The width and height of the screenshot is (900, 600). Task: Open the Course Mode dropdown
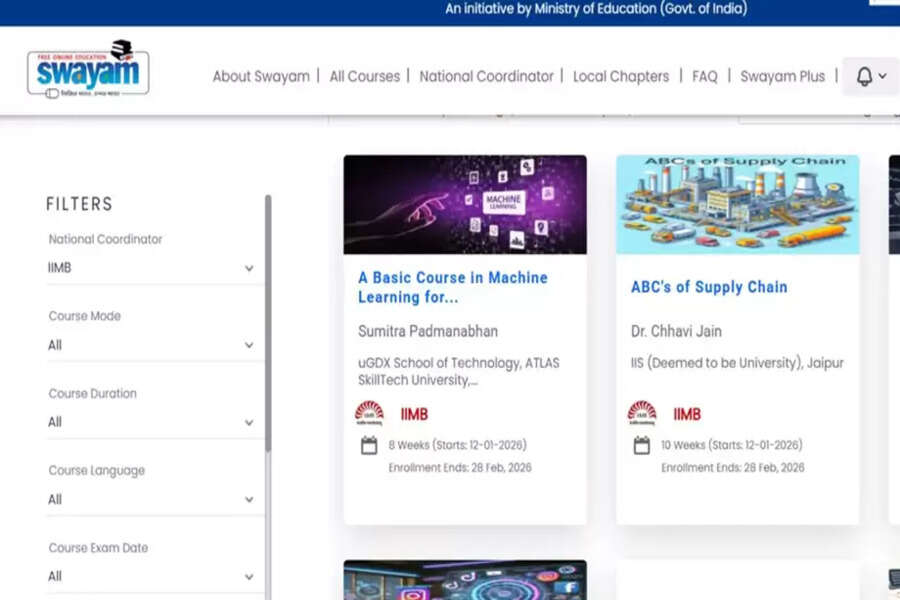click(x=151, y=345)
